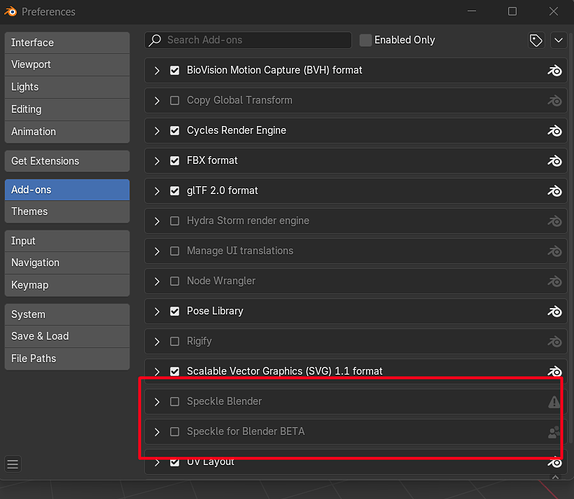The width and height of the screenshot is (574, 499).
Task: Open the Get Extensions section
Action: coord(67,161)
